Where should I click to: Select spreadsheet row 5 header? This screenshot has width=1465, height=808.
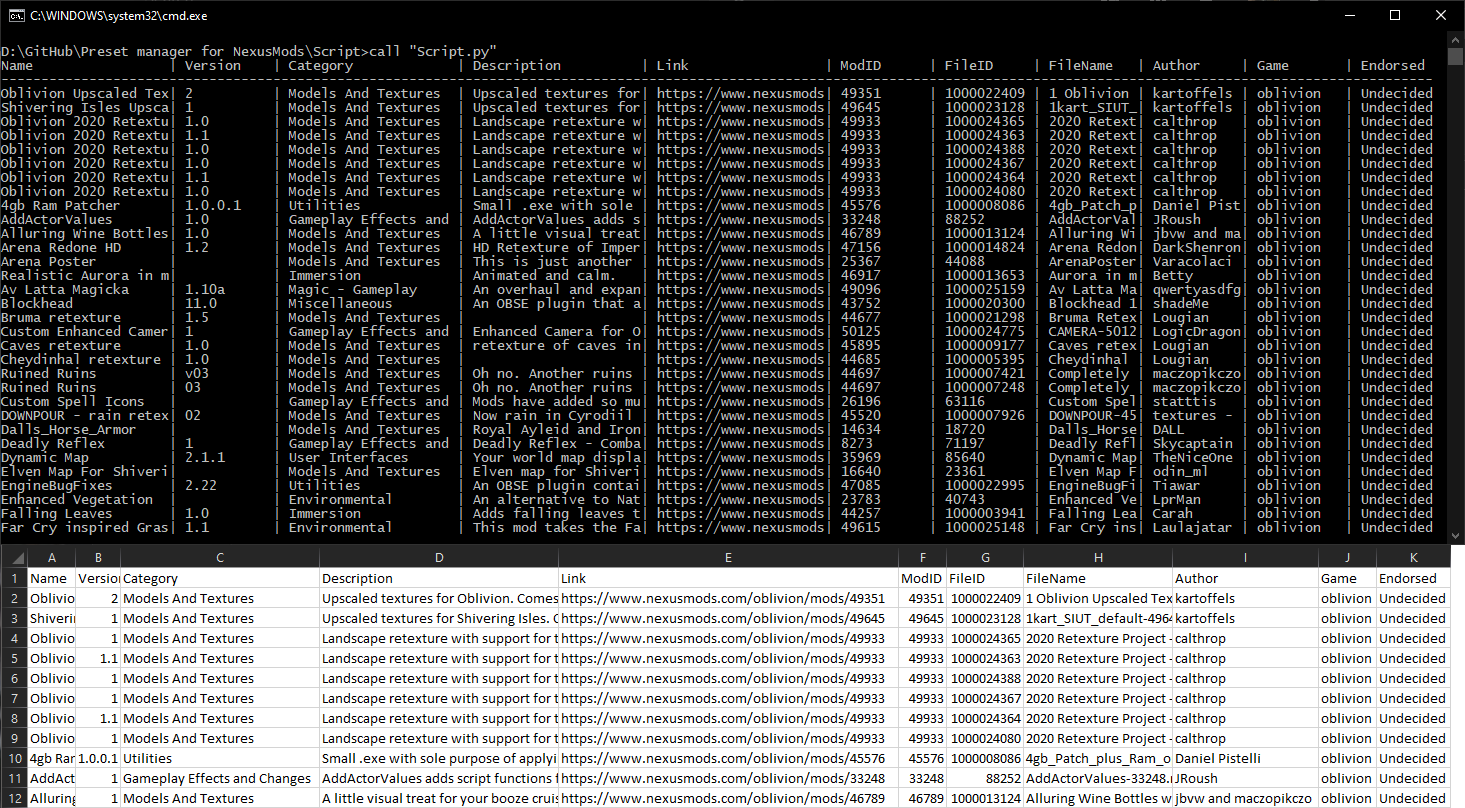click(14, 658)
